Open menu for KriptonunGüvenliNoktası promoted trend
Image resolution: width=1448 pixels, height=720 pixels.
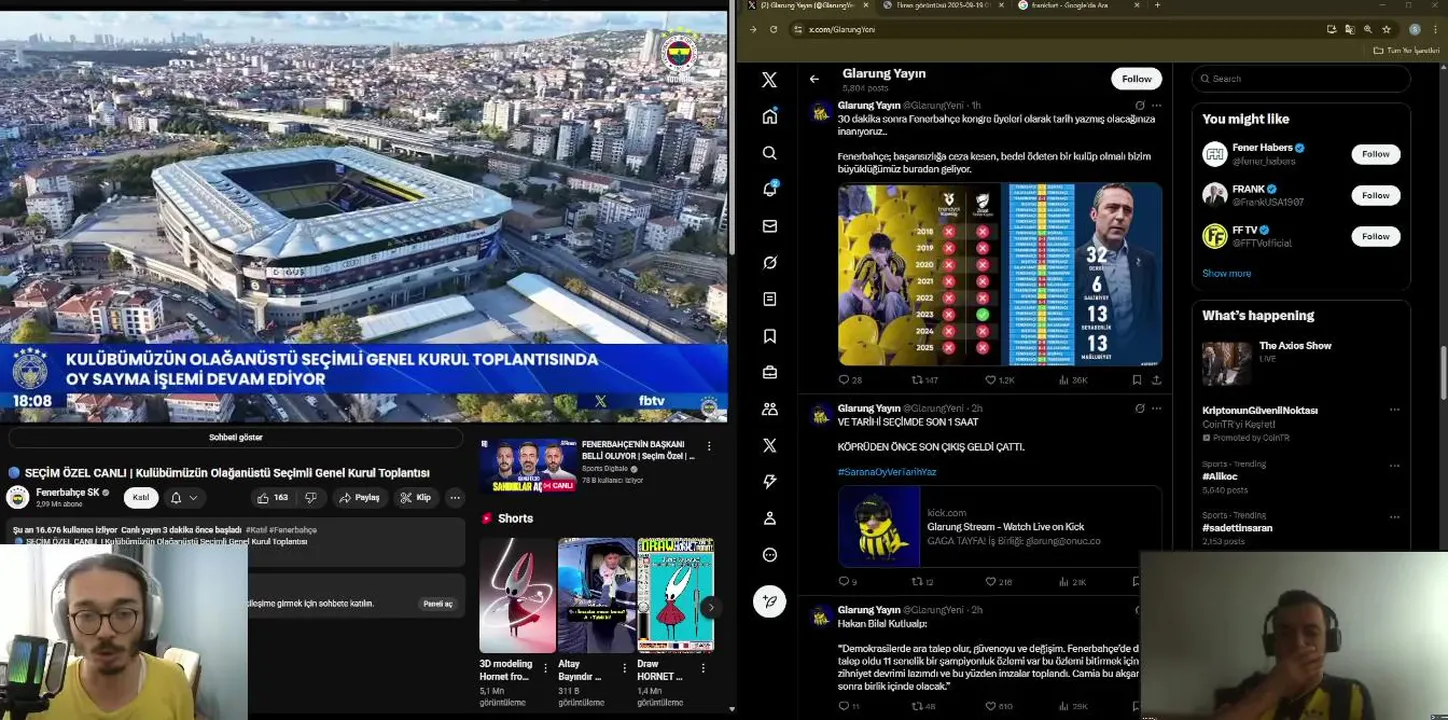1394,410
